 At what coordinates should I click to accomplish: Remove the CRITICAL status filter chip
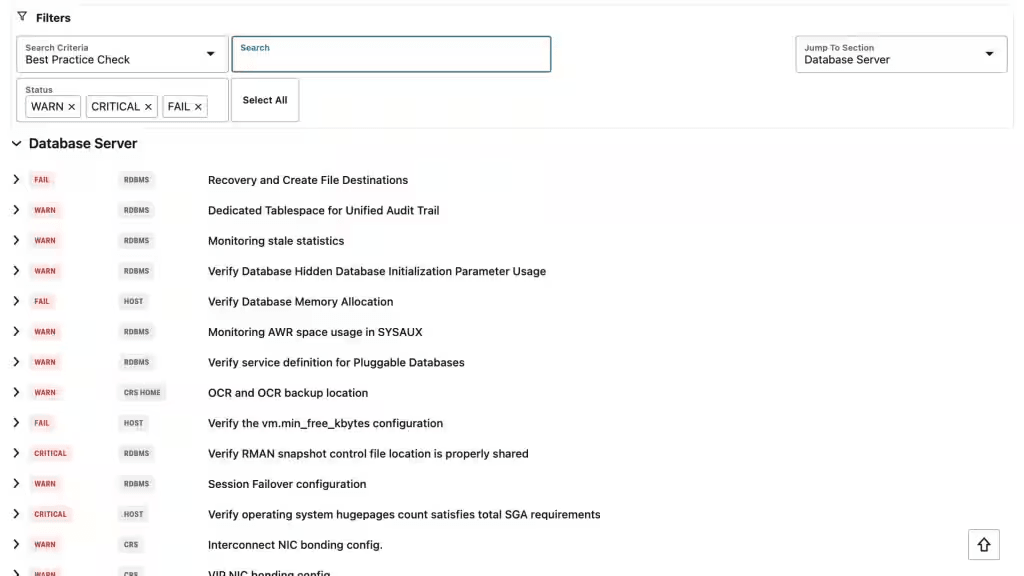[x=148, y=107]
